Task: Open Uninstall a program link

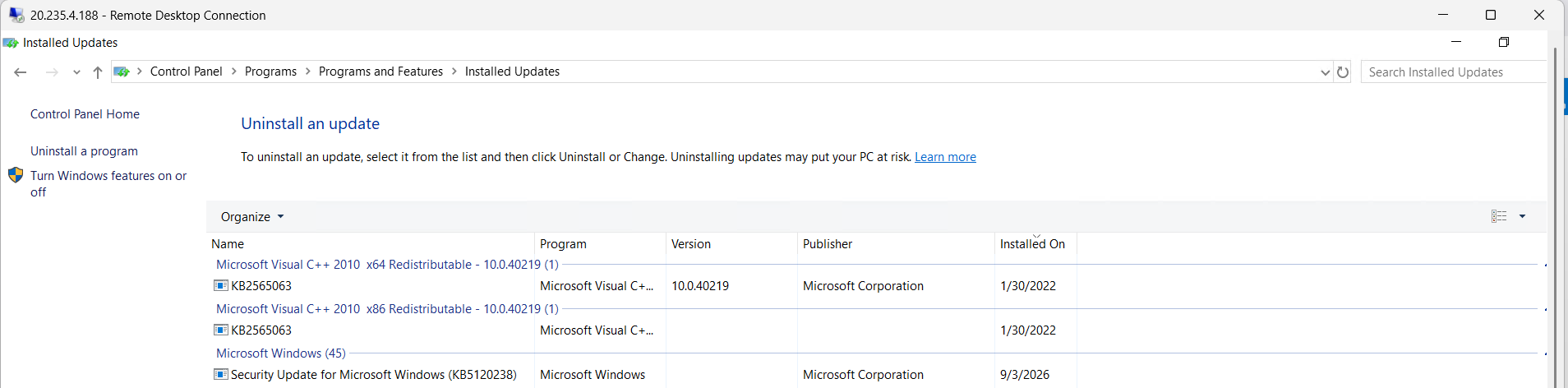Action: click(84, 151)
